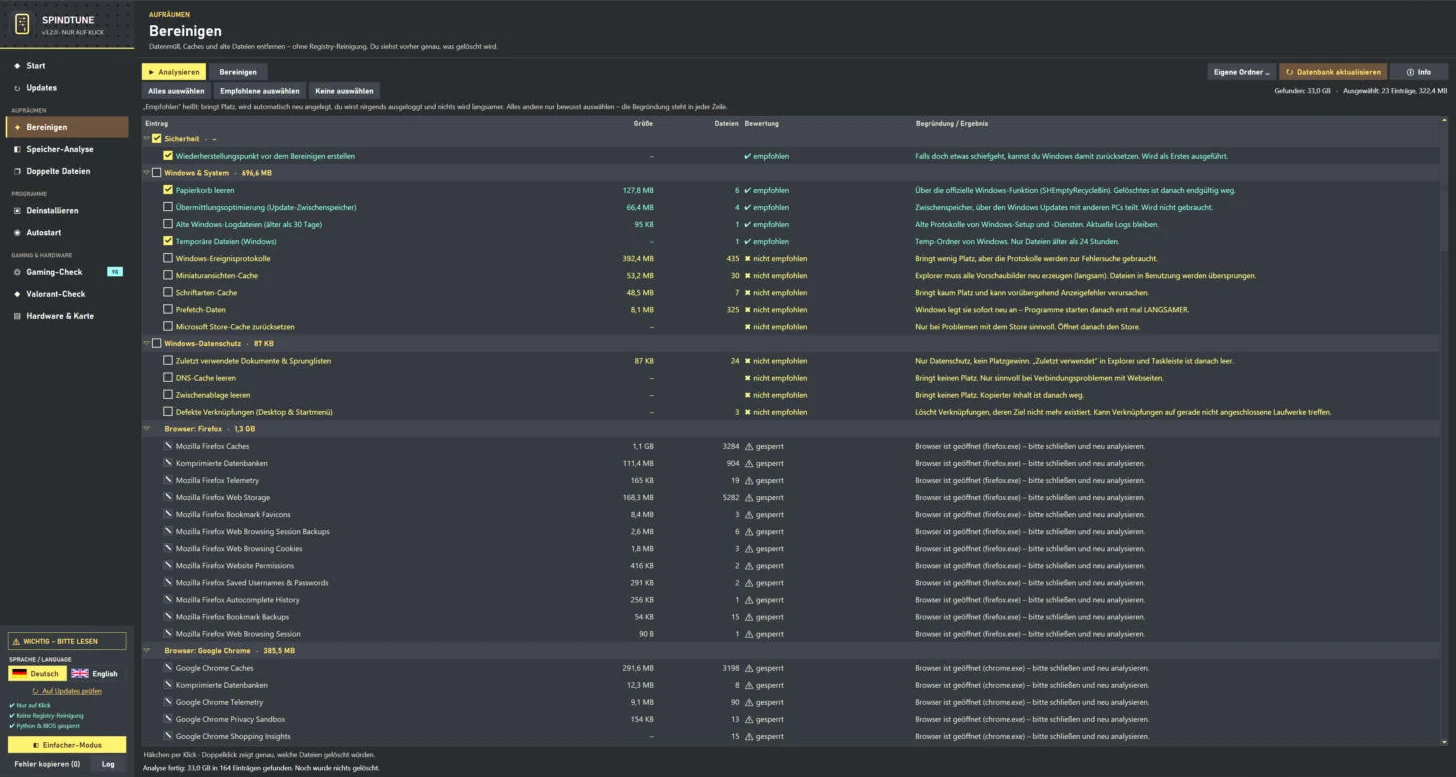1456x777 pixels.
Task: Click the locked icon beside Mozilla Firefox Bookmark Favicons
Action: (168, 514)
